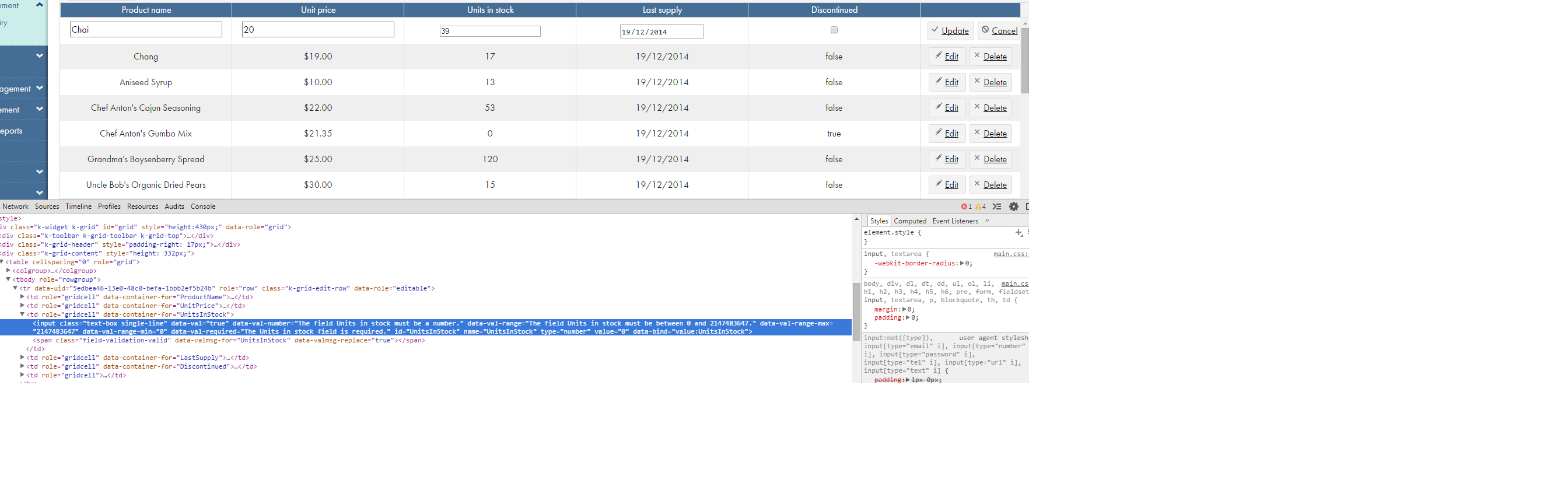Screen dimensions: 1568x490
Task: Switch to the Profiles tab
Action: (110, 207)
